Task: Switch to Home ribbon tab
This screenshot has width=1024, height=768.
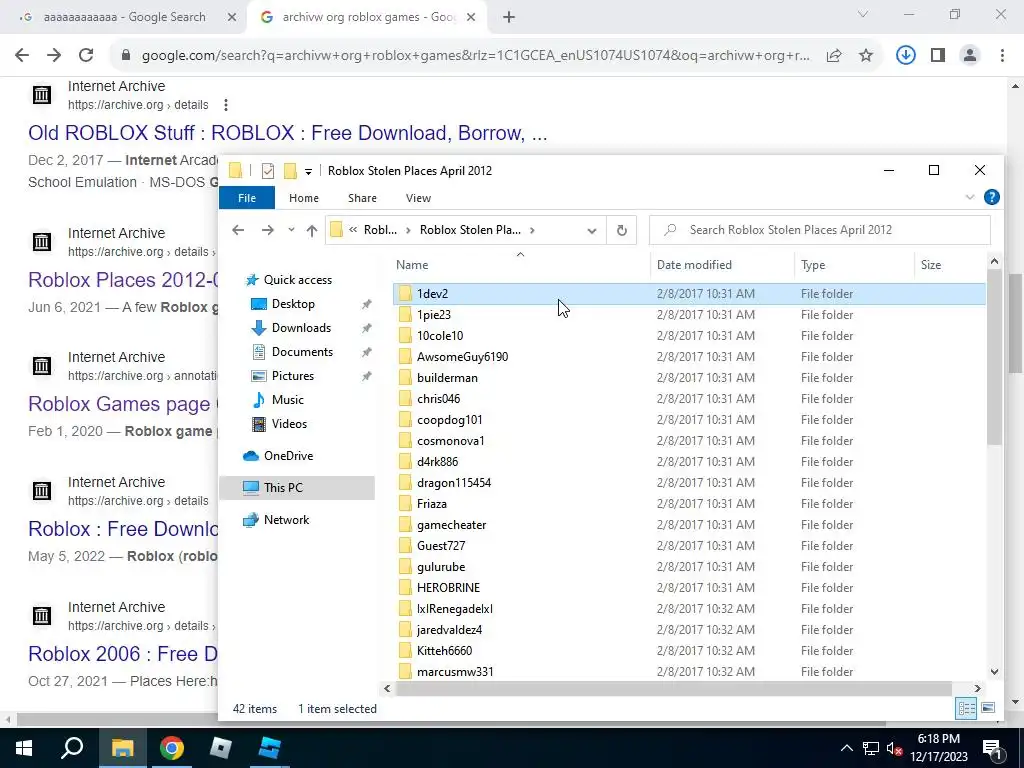Action: 304,198
